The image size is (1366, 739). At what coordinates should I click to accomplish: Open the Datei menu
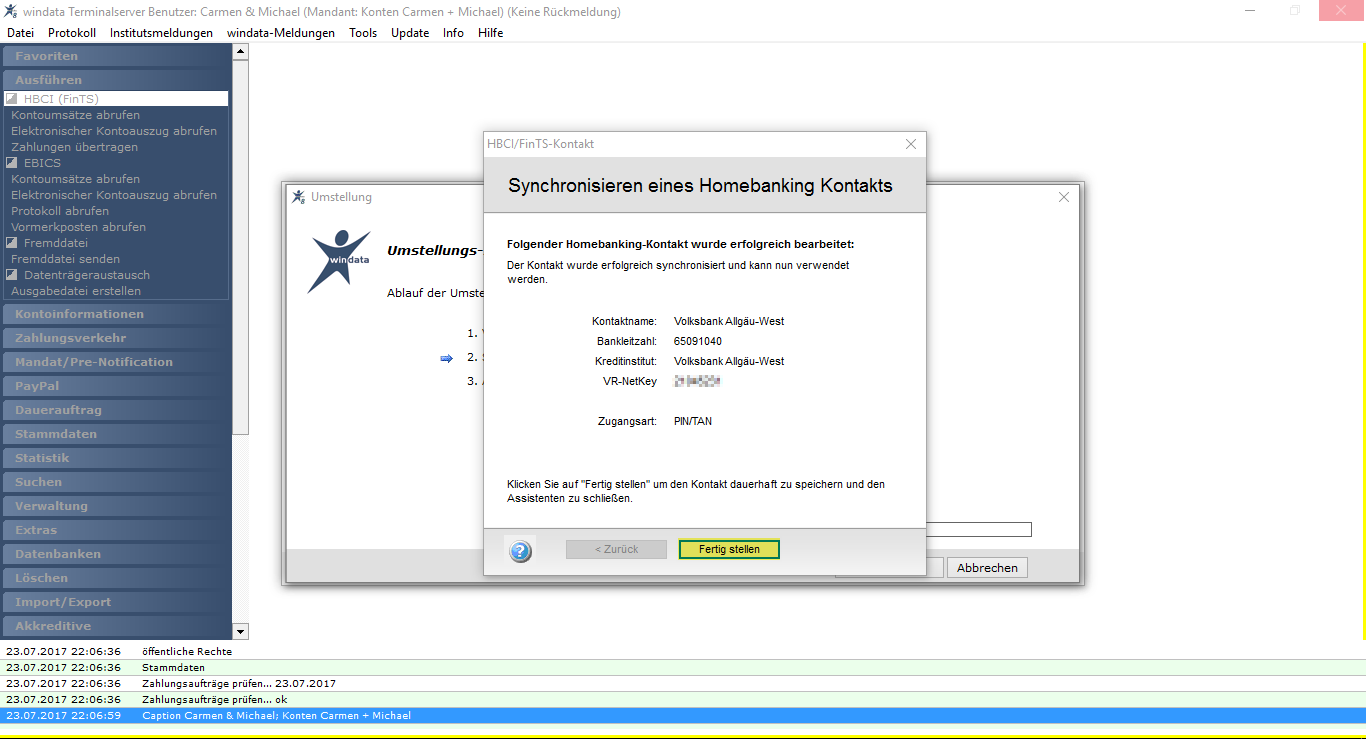pos(20,32)
